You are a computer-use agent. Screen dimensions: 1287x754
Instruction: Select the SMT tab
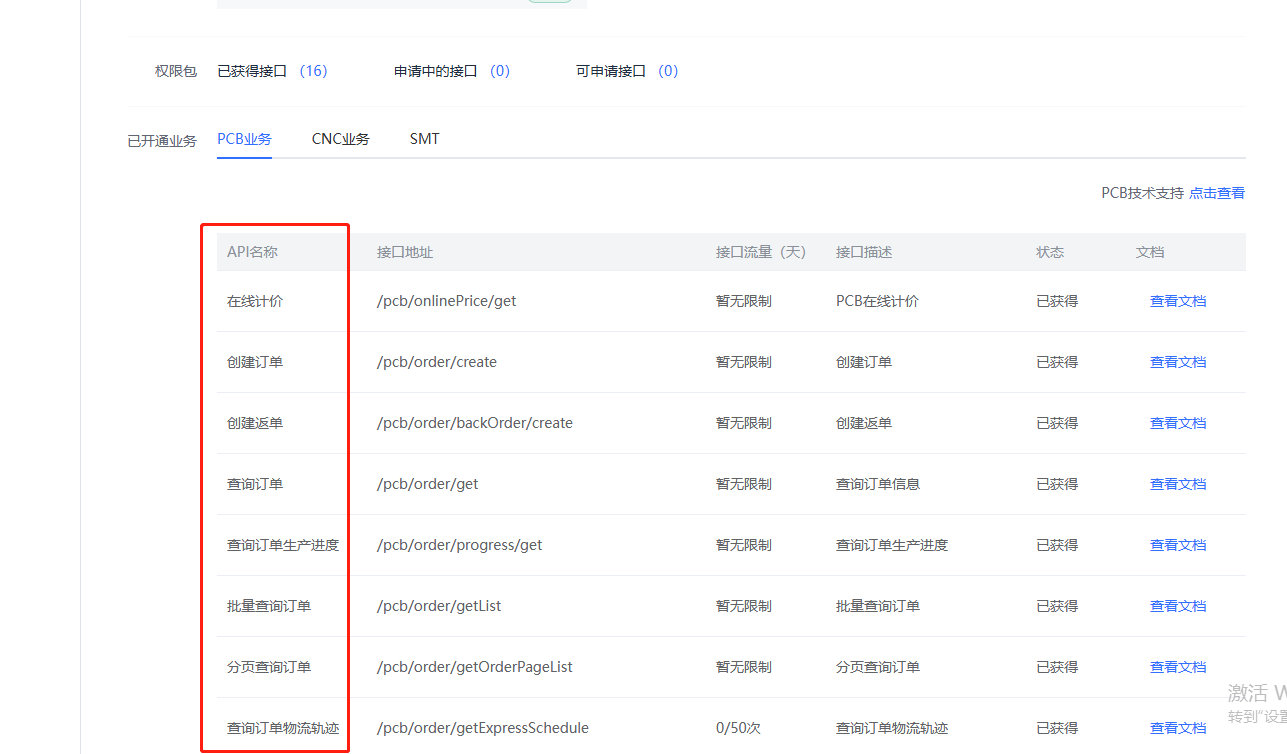(x=424, y=139)
